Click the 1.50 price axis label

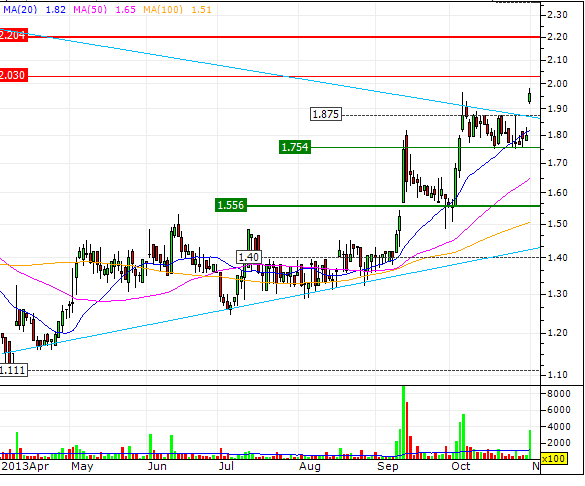click(x=557, y=224)
